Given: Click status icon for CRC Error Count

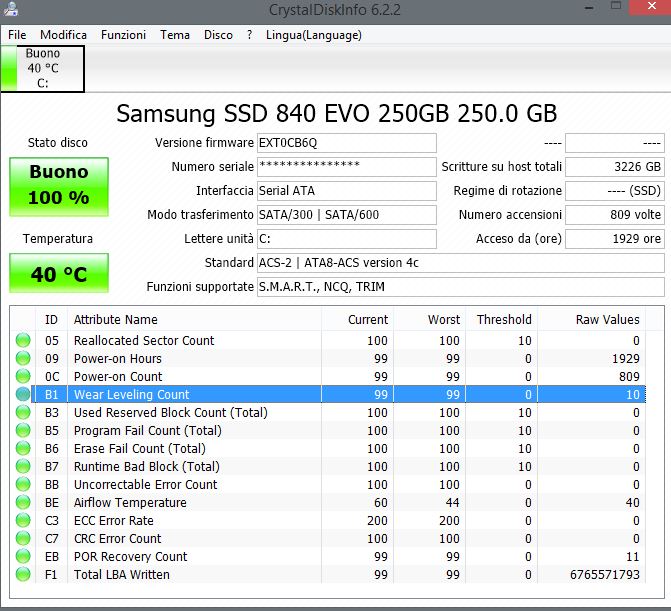Looking at the screenshot, I should coord(23,538).
